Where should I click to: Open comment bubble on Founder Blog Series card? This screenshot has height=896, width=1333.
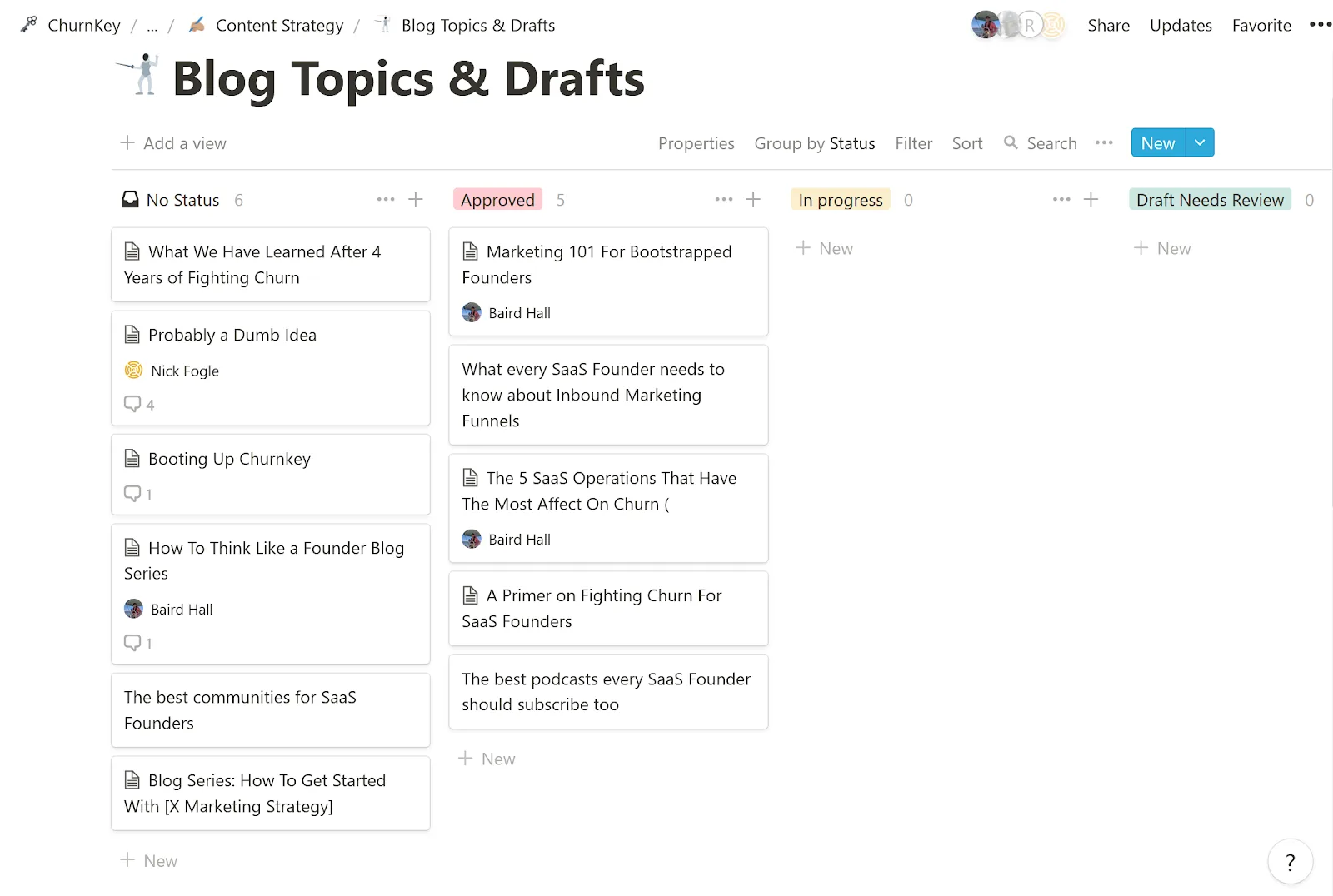click(137, 643)
